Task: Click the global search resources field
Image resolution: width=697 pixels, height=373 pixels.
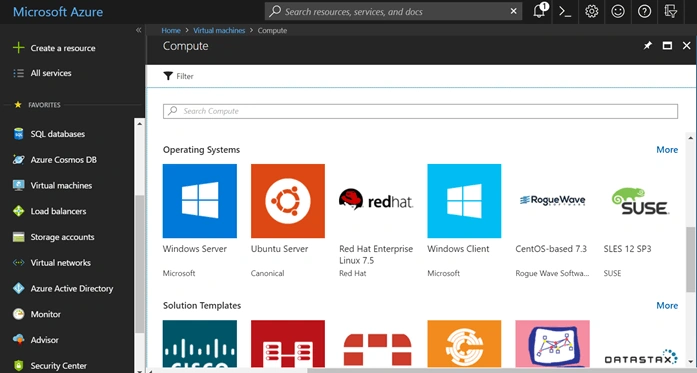Action: 393,12
